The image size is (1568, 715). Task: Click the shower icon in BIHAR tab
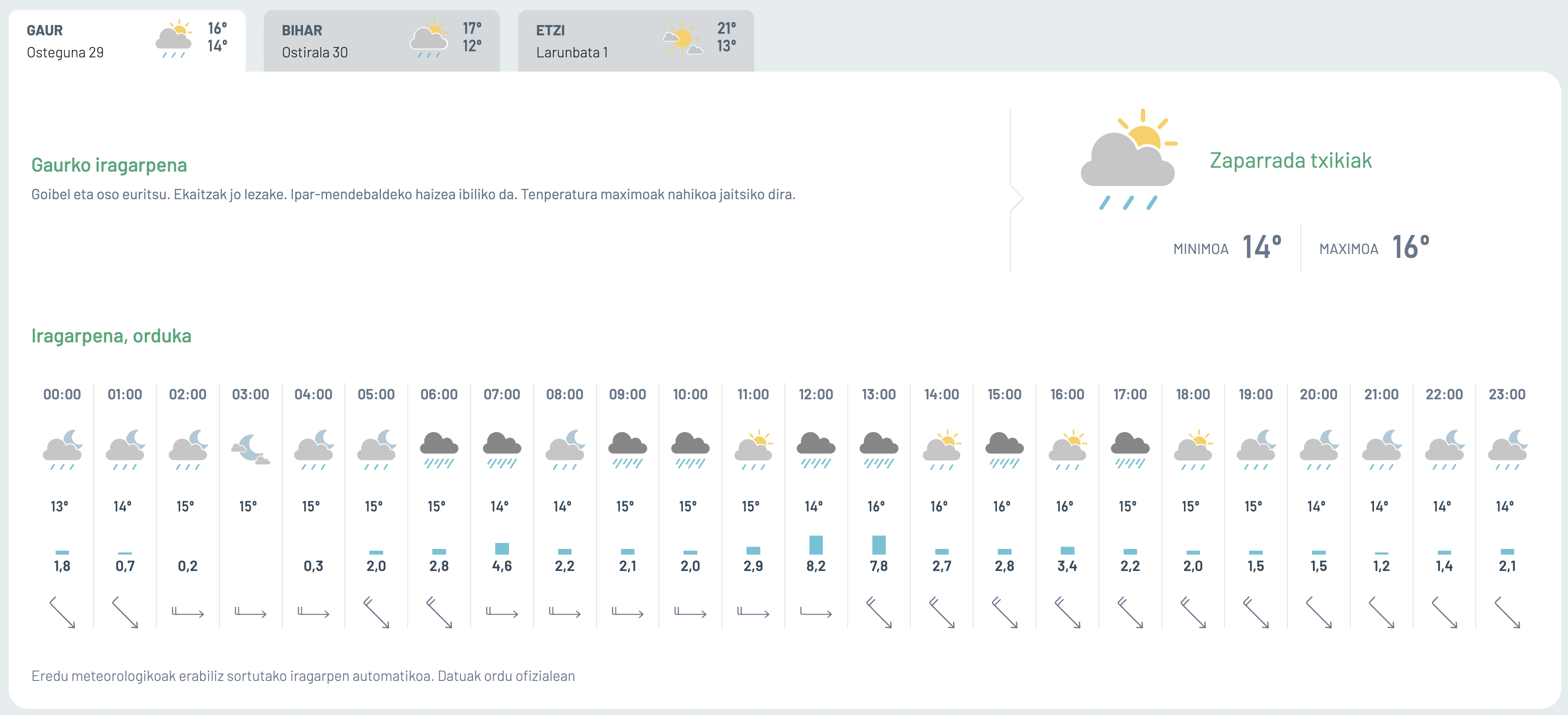pyautogui.click(x=429, y=39)
